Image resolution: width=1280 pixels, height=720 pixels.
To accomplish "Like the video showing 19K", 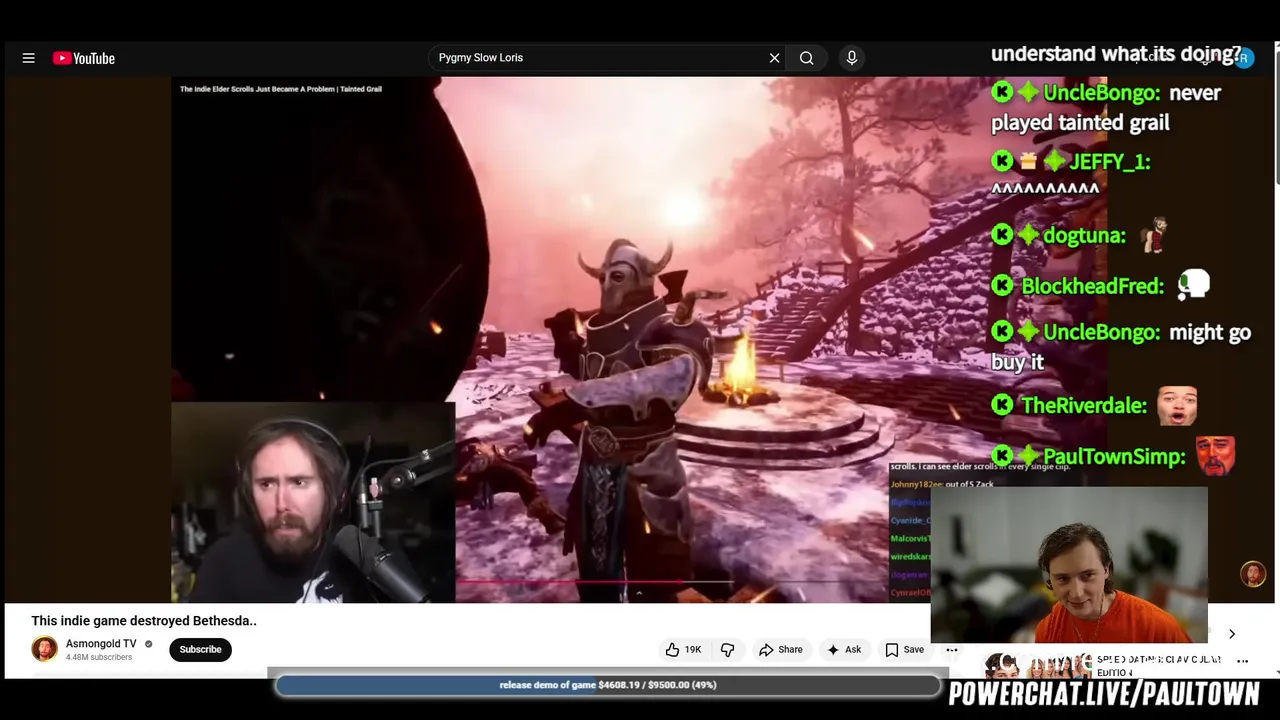I will (x=683, y=650).
